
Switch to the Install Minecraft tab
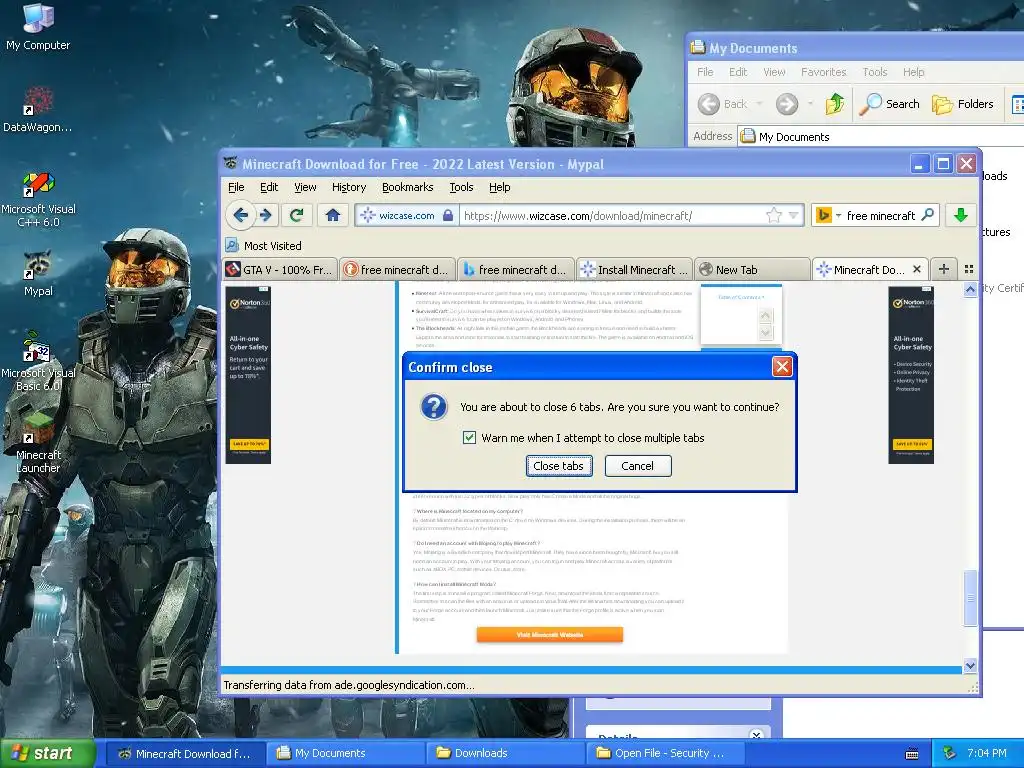pyautogui.click(x=634, y=269)
